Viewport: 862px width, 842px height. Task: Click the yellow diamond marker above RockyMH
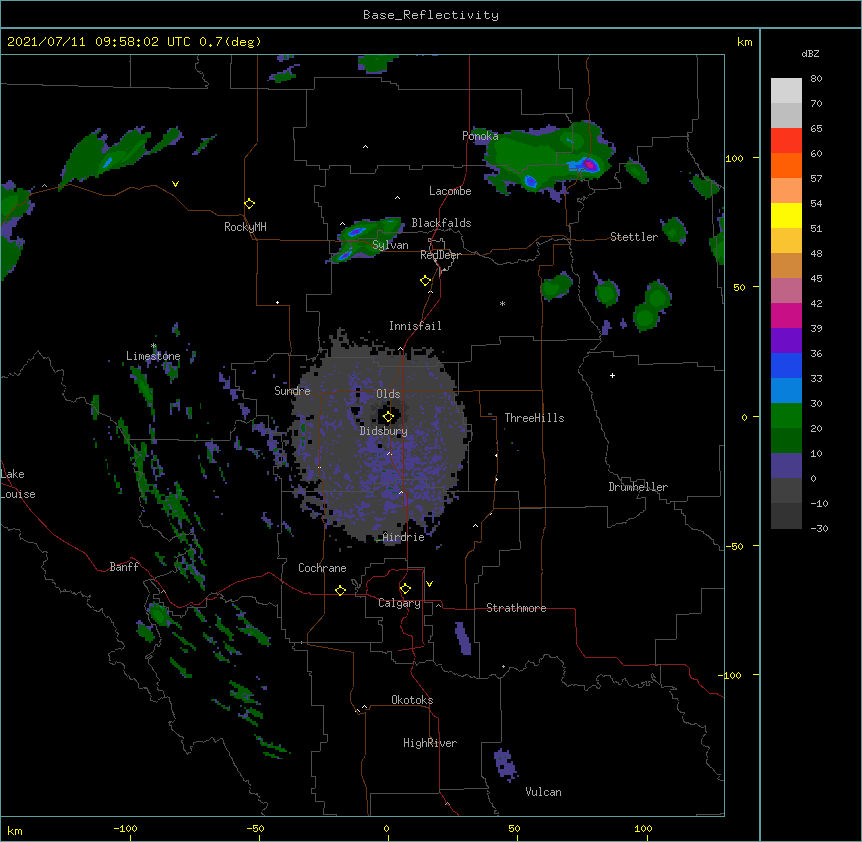point(250,204)
